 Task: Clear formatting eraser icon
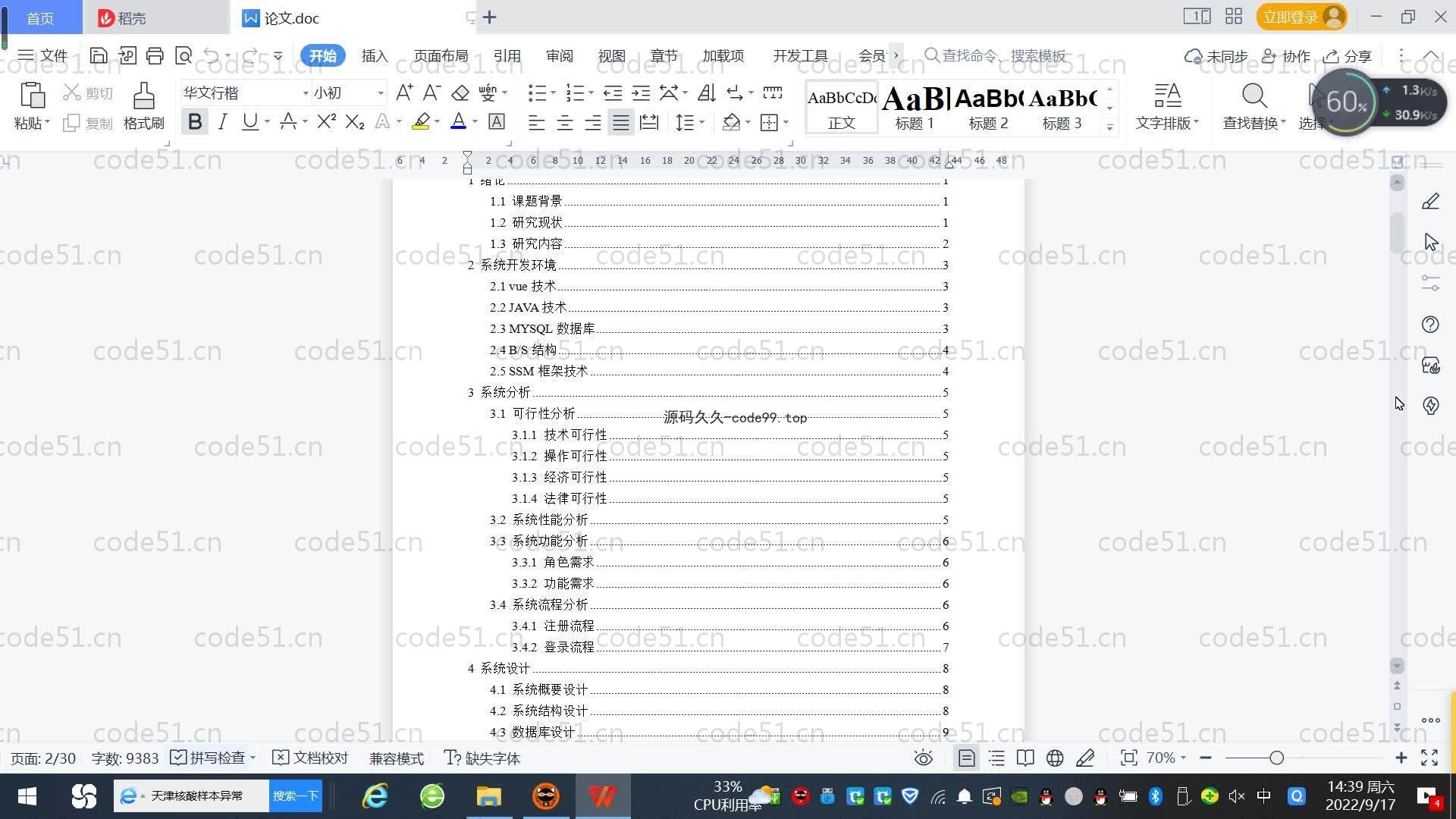point(460,93)
